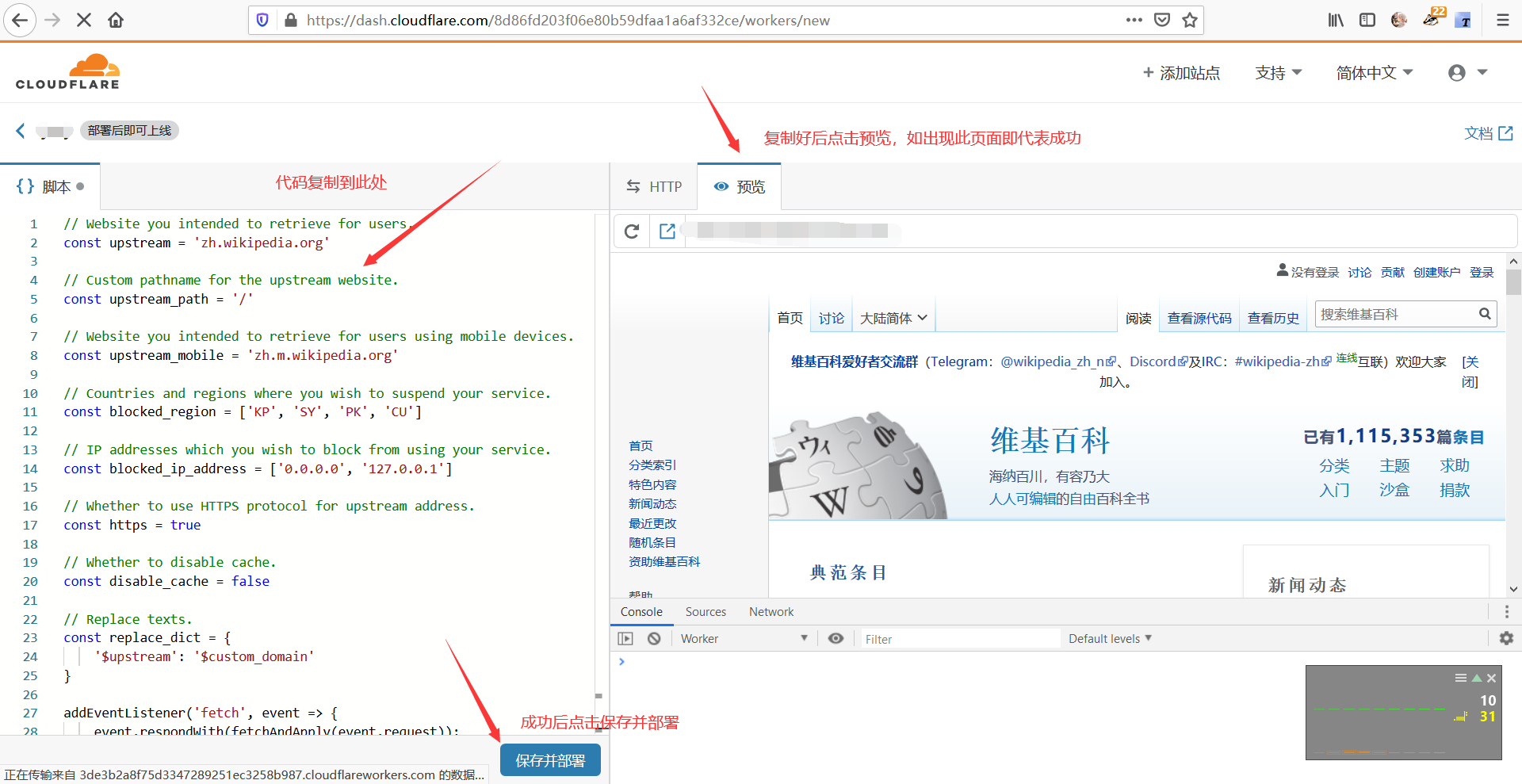The width and height of the screenshot is (1522, 784).
Task: Click the 随机条目 sidebar link
Action: (x=652, y=542)
